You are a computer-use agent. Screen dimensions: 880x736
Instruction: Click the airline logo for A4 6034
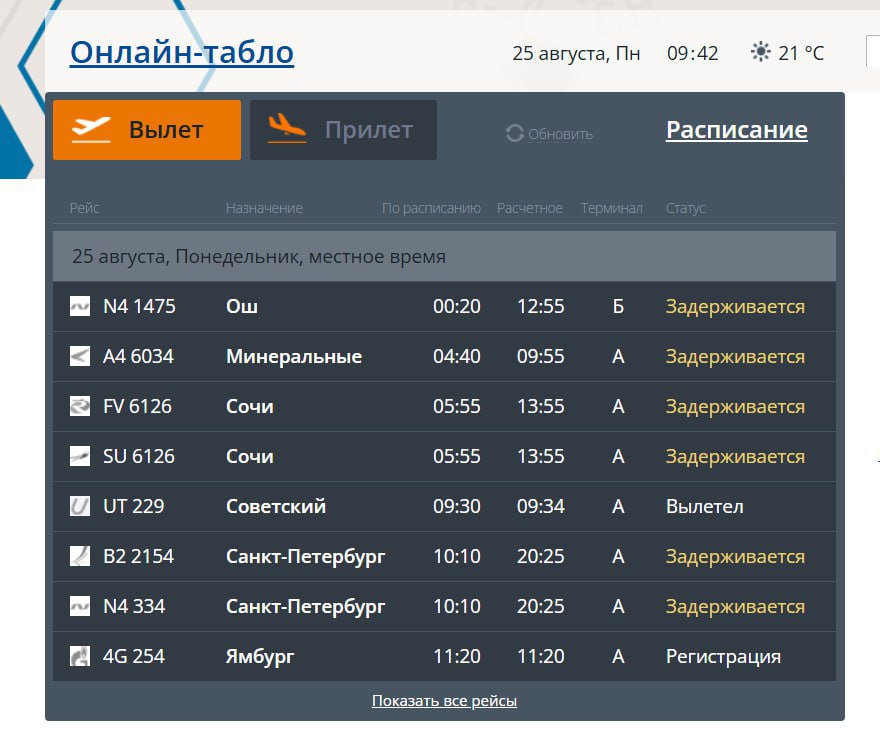pyautogui.click(x=80, y=356)
